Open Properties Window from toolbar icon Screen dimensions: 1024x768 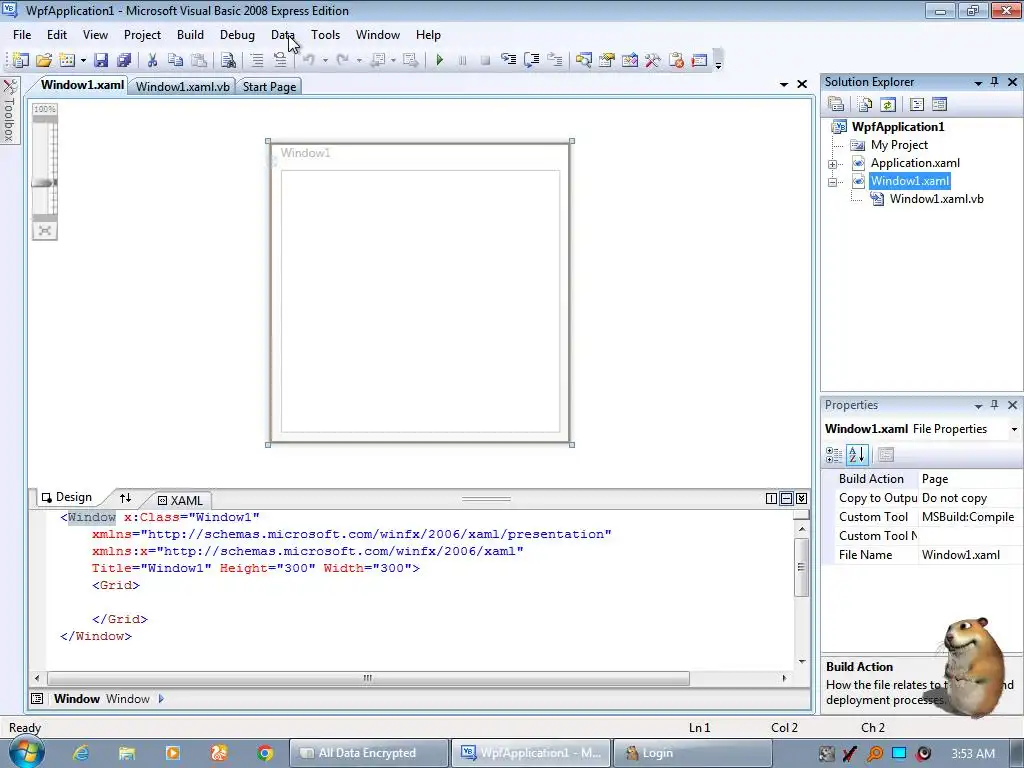607,61
